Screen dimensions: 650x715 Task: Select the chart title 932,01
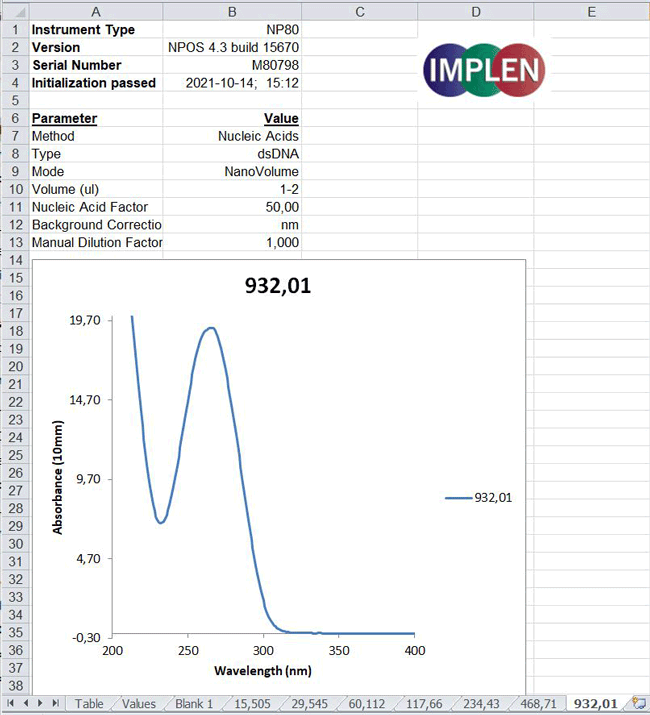click(x=278, y=285)
